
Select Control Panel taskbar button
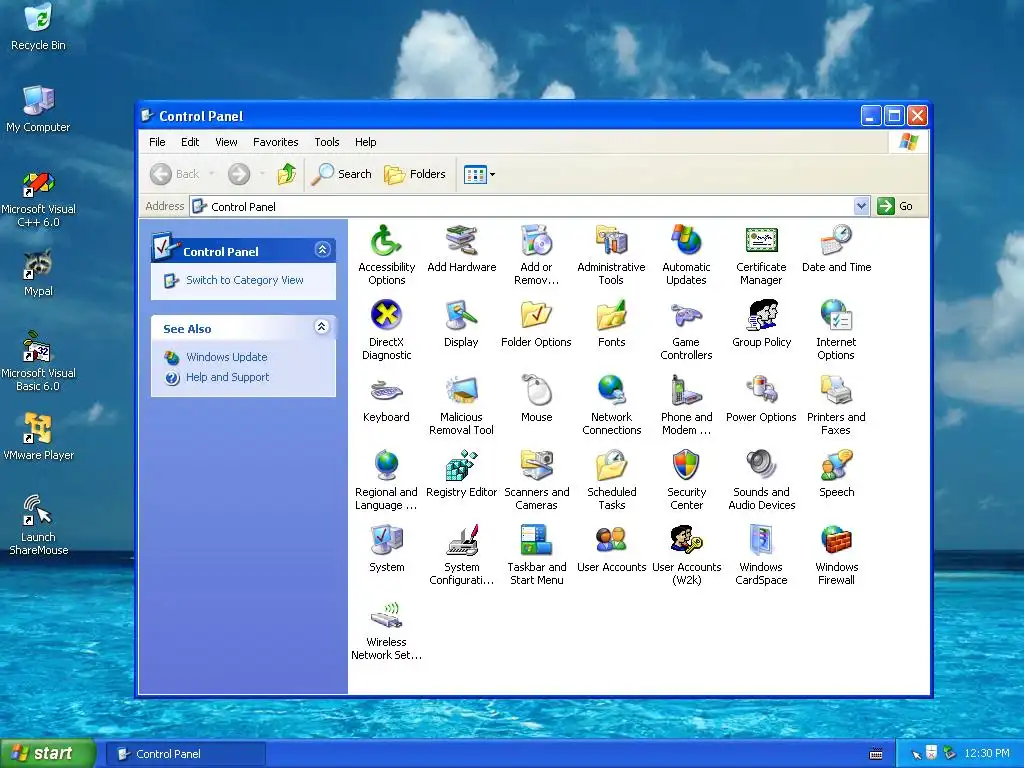(x=186, y=754)
